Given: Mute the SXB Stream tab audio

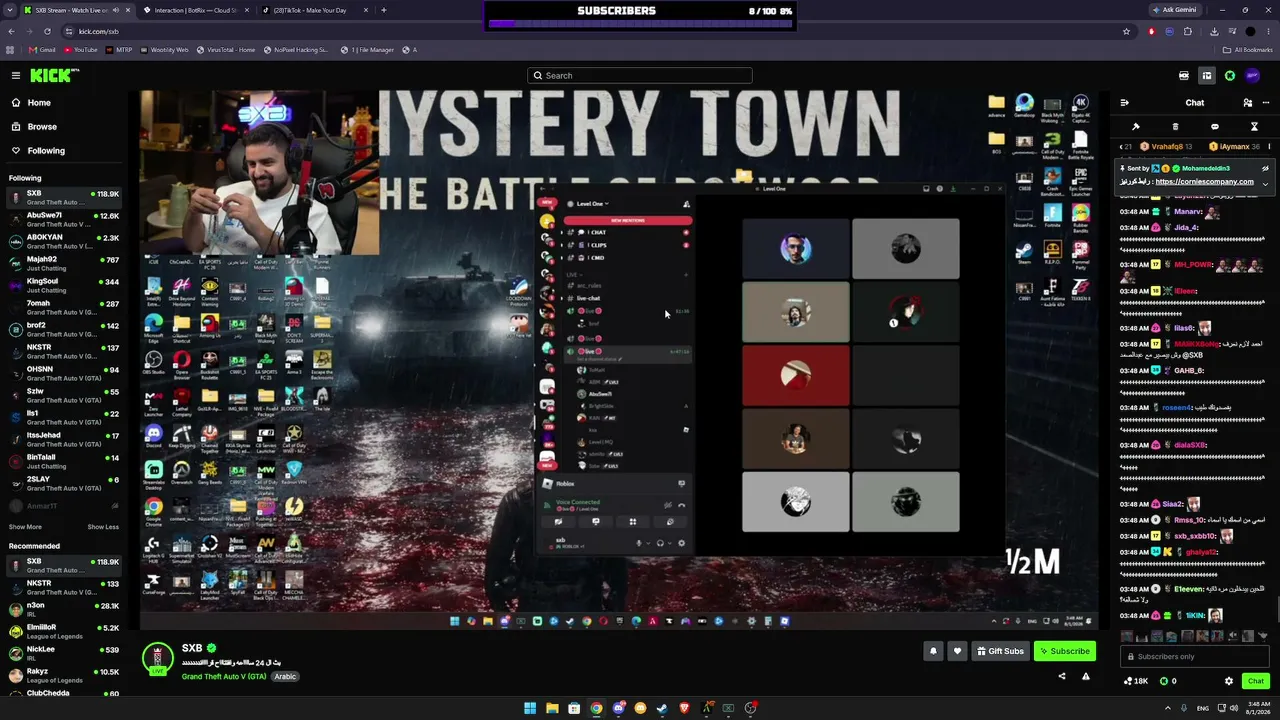Looking at the screenshot, I should pyautogui.click(x=115, y=10).
